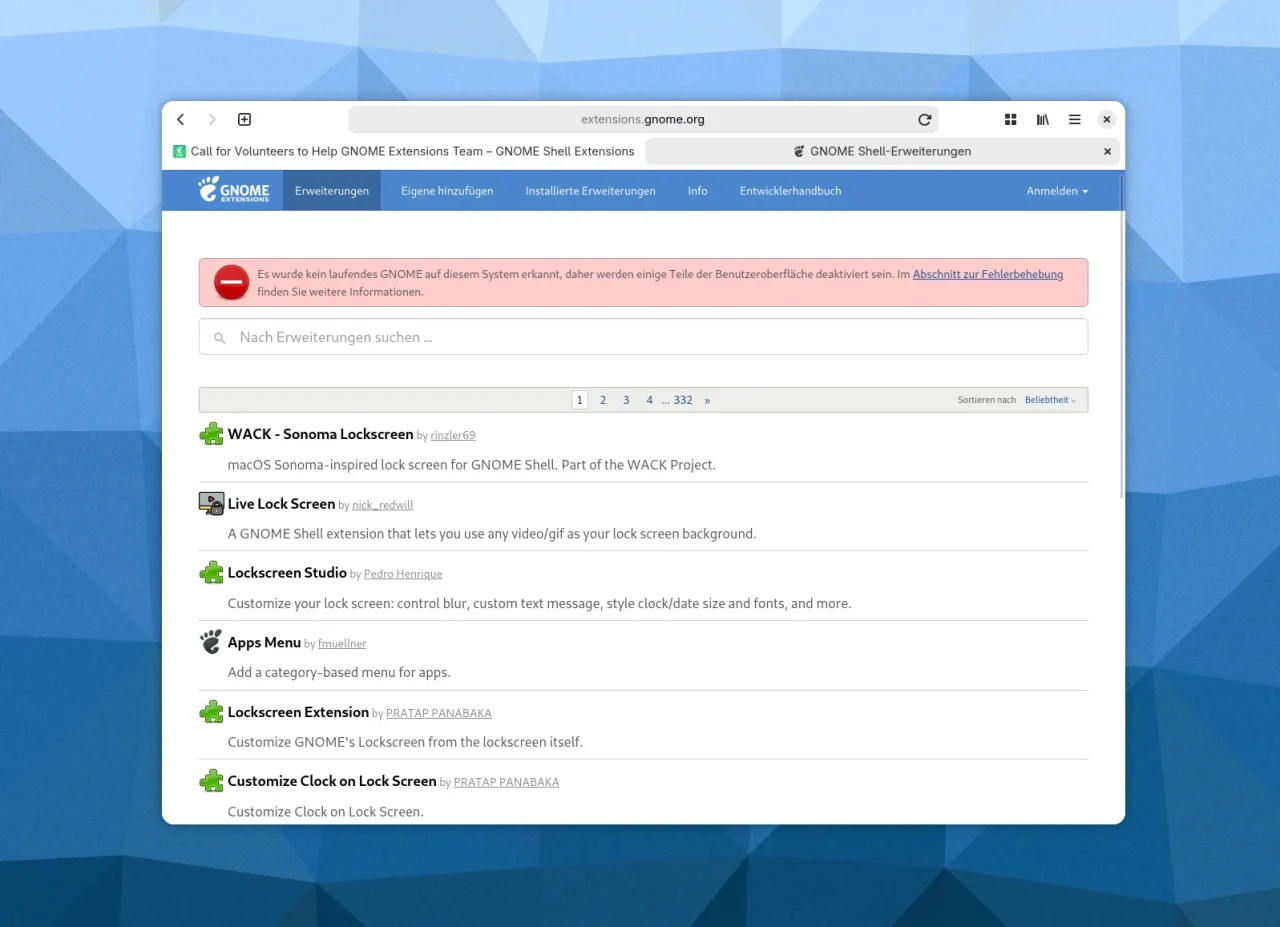The image size is (1280, 927).
Task: Click the Lockscreen Studio puzzle icon
Action: click(x=211, y=573)
